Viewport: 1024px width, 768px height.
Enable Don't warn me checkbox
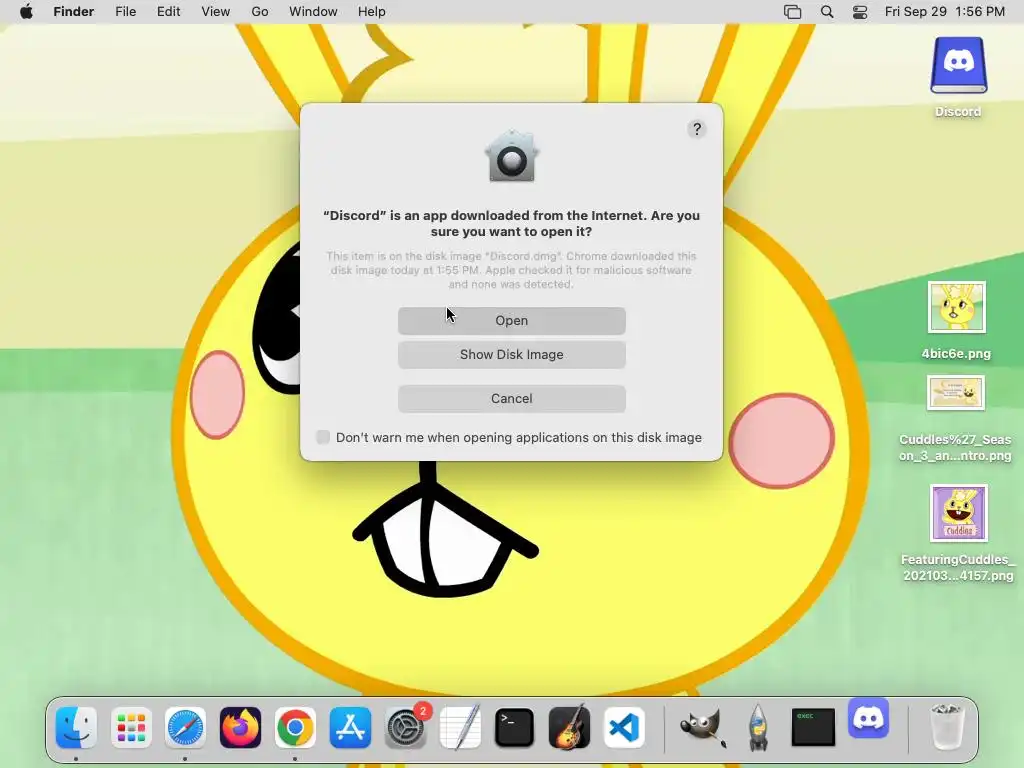(x=323, y=437)
